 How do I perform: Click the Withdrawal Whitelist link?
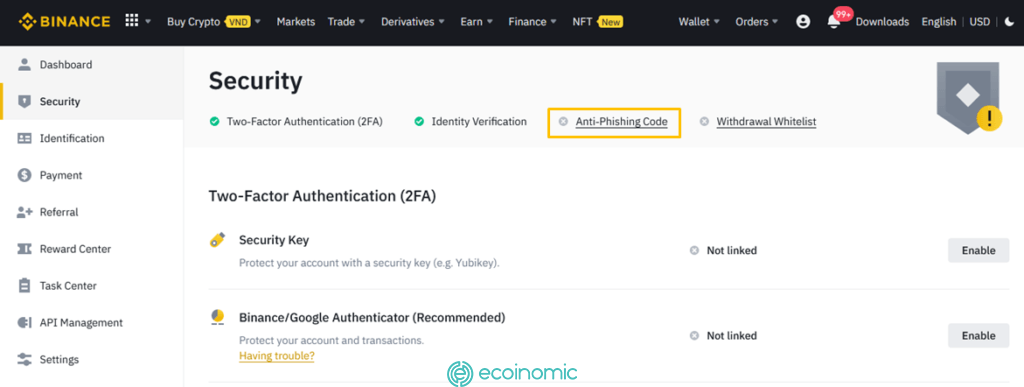tap(766, 121)
